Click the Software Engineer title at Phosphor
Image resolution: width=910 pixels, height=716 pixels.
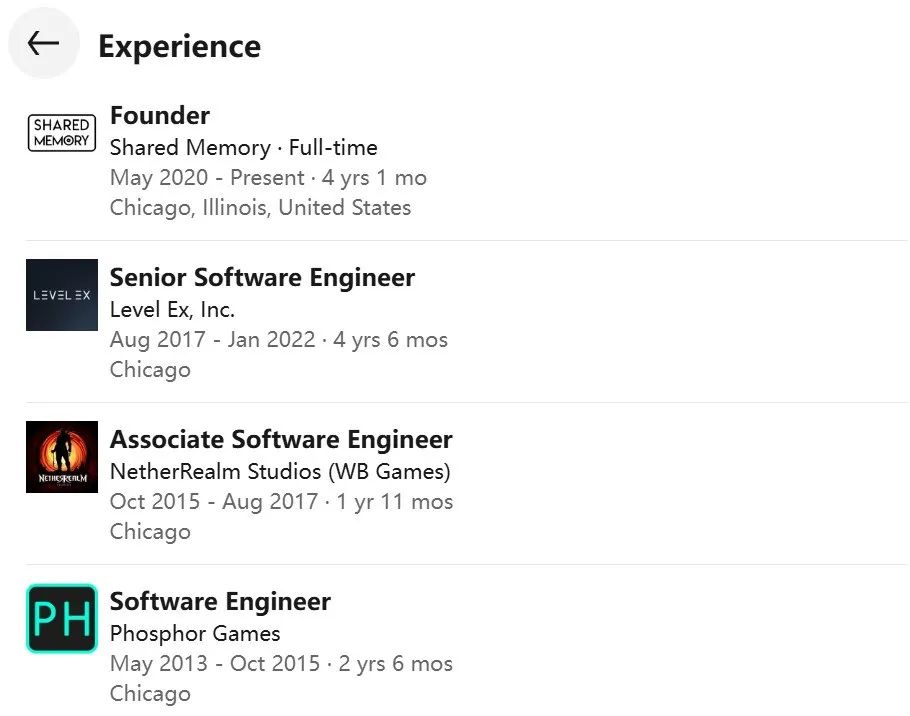[x=220, y=602]
